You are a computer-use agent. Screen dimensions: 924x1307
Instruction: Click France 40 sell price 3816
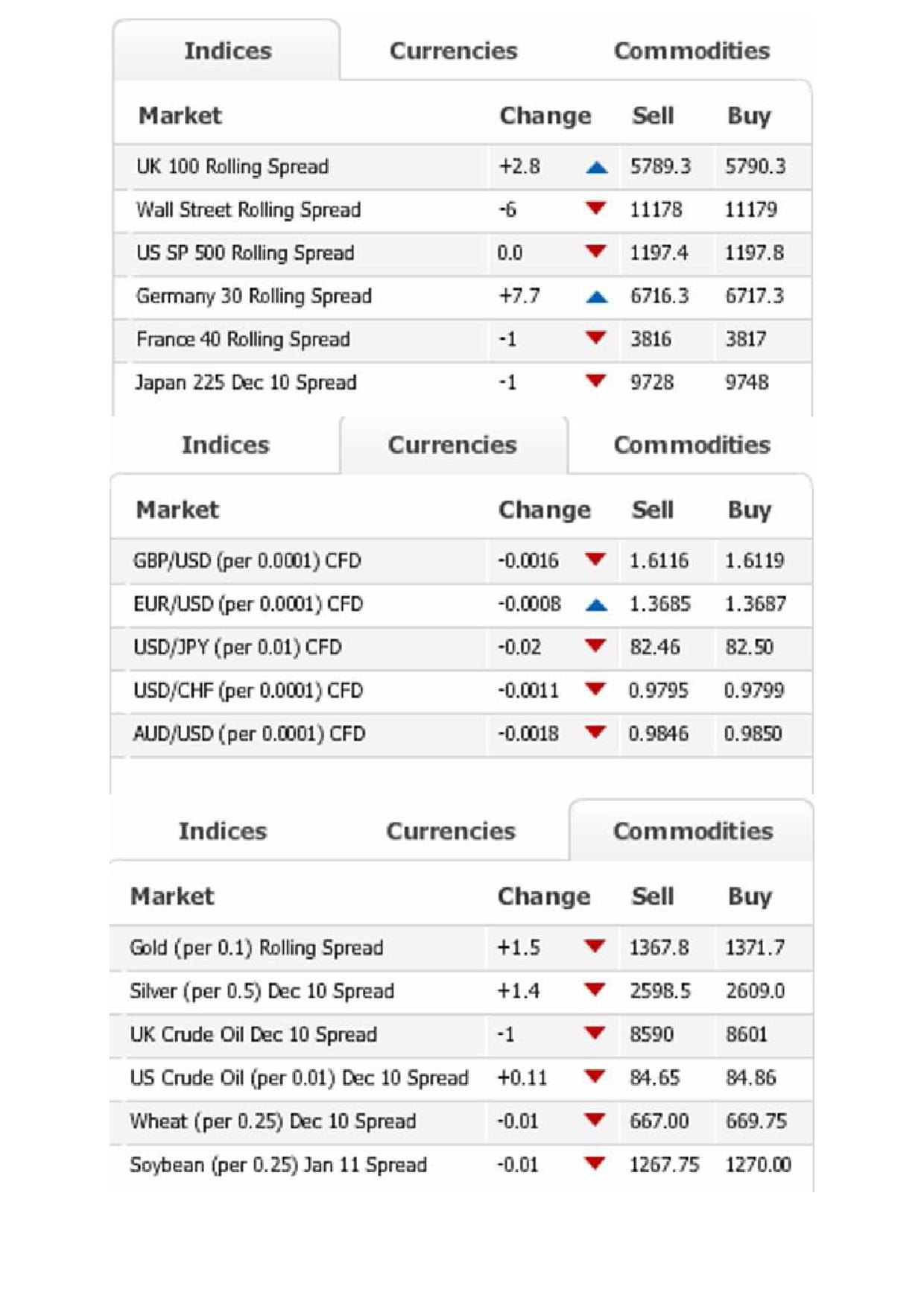tap(651, 339)
